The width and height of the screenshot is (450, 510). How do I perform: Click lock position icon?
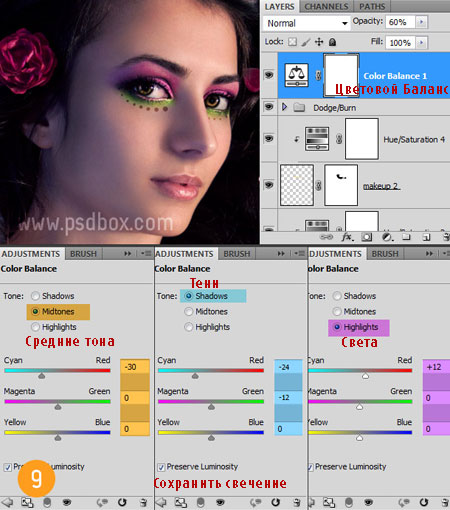(319, 42)
